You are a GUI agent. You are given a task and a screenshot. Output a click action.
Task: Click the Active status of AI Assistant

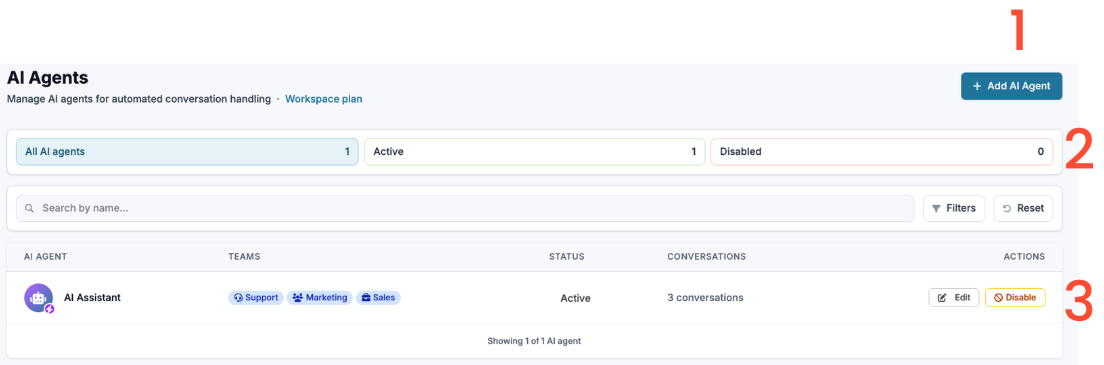tap(575, 298)
